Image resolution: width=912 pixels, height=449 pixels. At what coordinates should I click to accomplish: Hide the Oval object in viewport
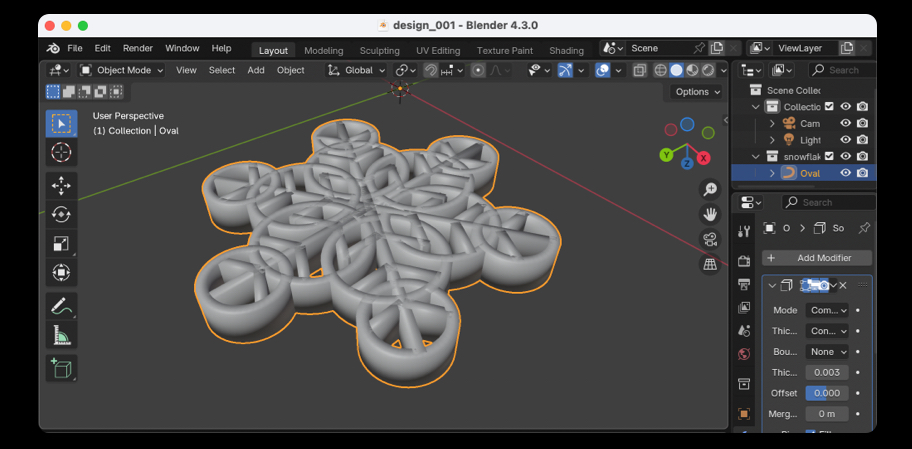[x=845, y=173]
